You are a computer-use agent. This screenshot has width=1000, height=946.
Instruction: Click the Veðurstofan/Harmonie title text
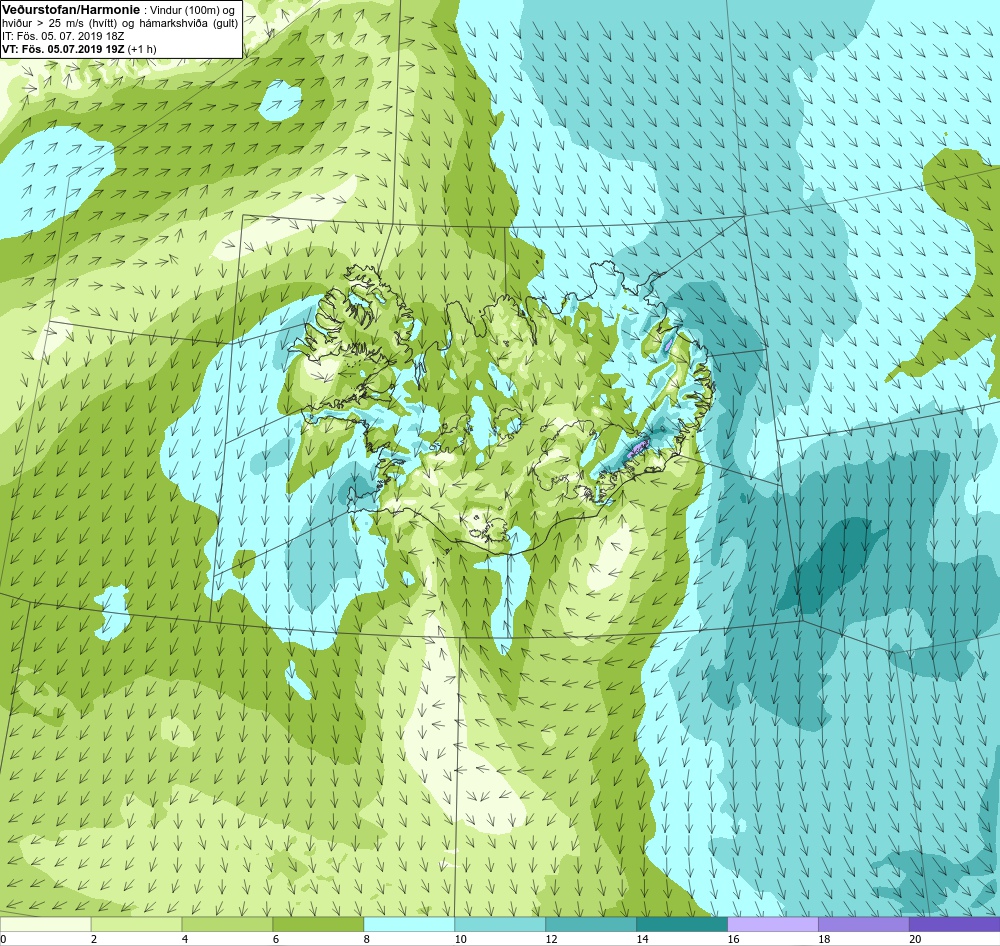(x=70, y=10)
